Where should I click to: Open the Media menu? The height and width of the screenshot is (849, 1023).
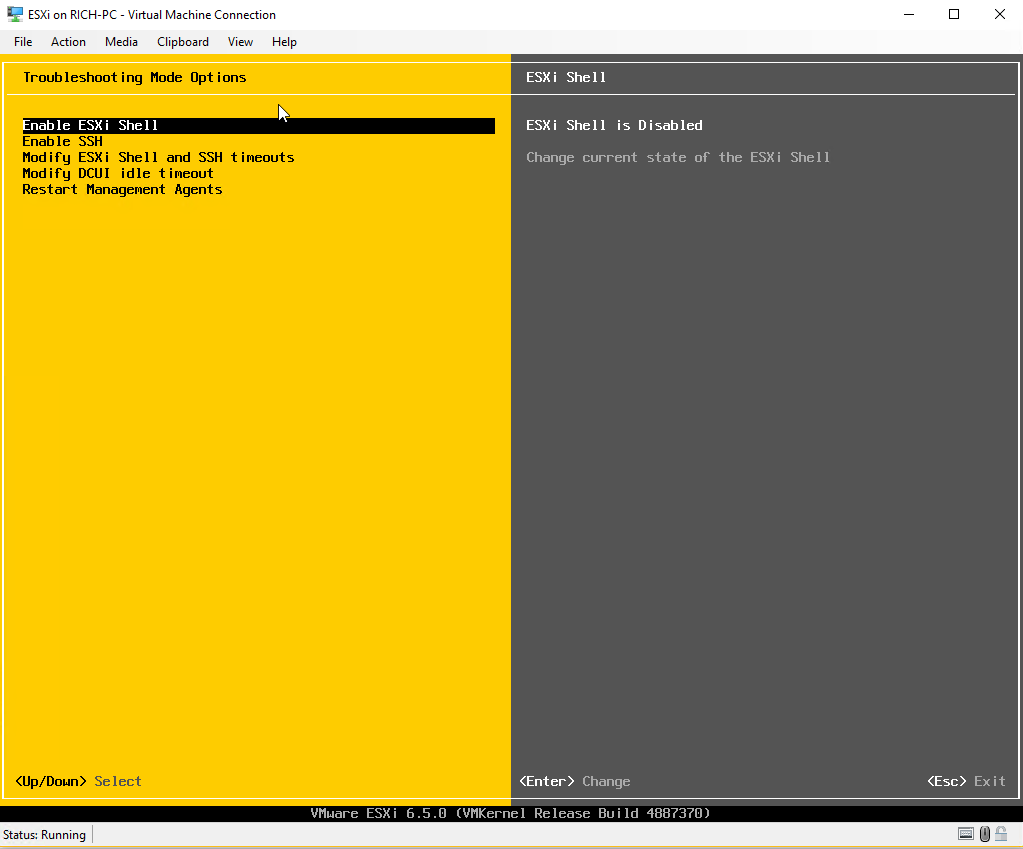click(x=121, y=42)
